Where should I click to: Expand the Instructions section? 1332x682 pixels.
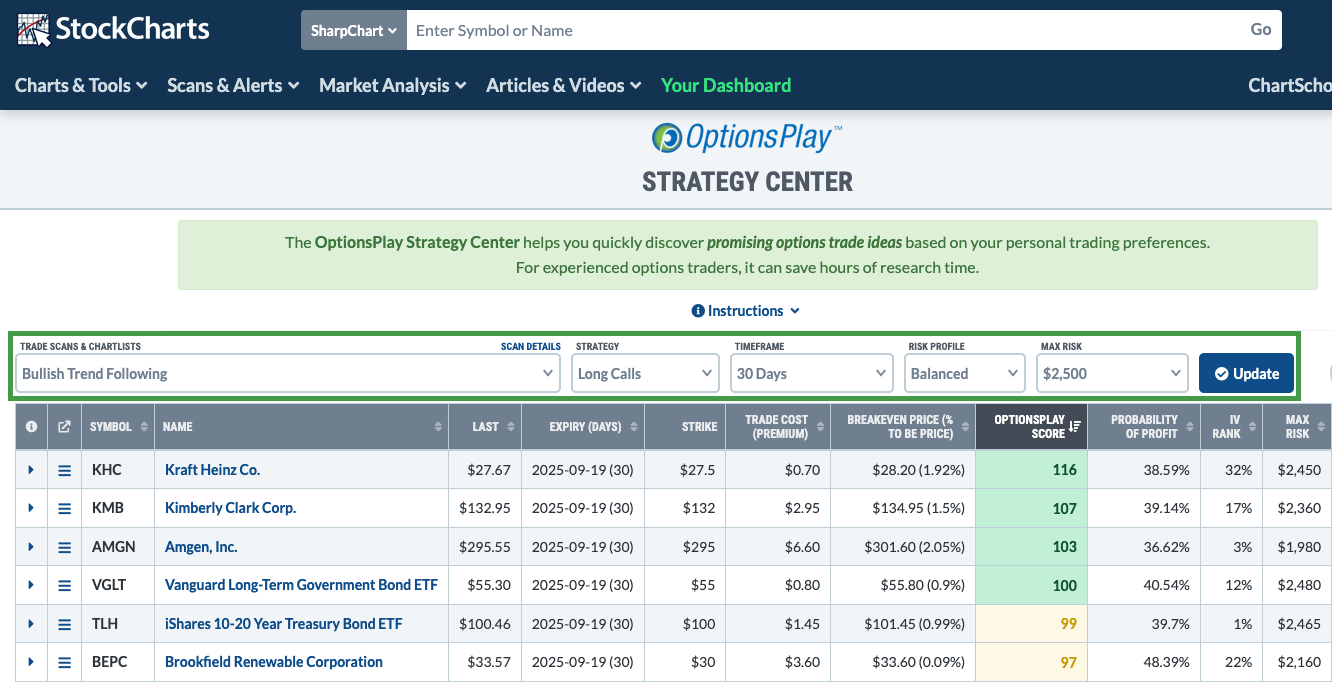click(x=746, y=311)
